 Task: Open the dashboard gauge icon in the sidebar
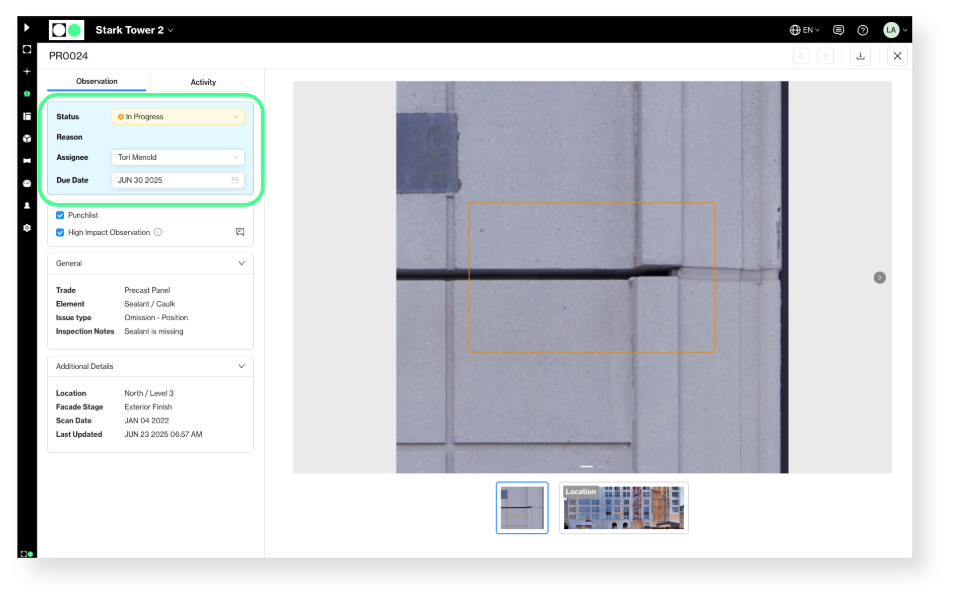(27, 184)
